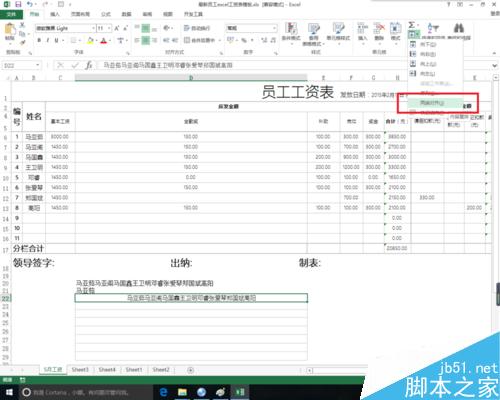
Task: Open font color arrow dropdown
Action: (x=110, y=40)
